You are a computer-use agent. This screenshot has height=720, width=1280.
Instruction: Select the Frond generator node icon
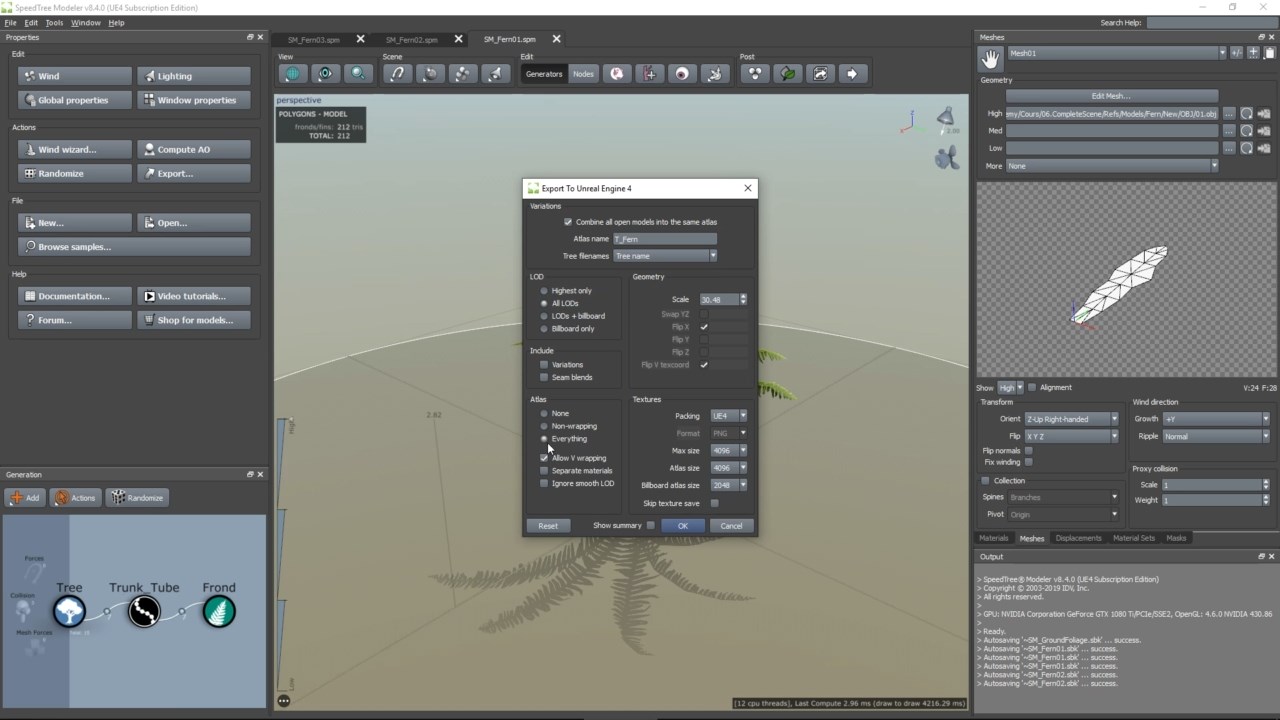click(x=219, y=611)
